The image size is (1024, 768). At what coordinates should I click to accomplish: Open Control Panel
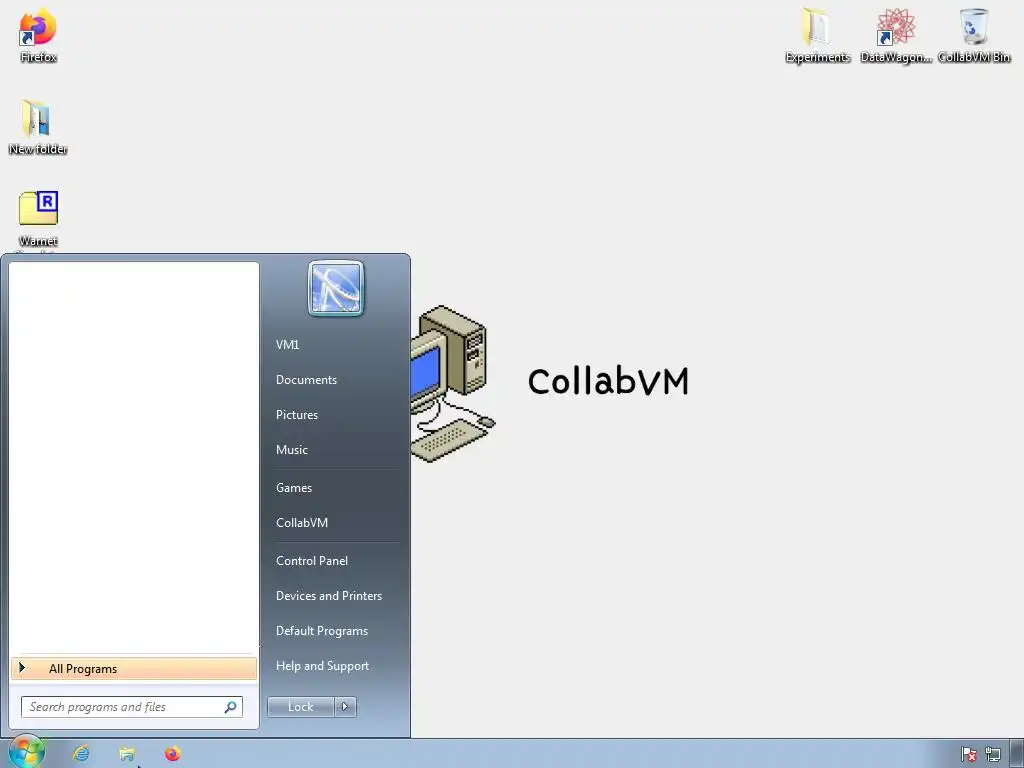pos(312,561)
